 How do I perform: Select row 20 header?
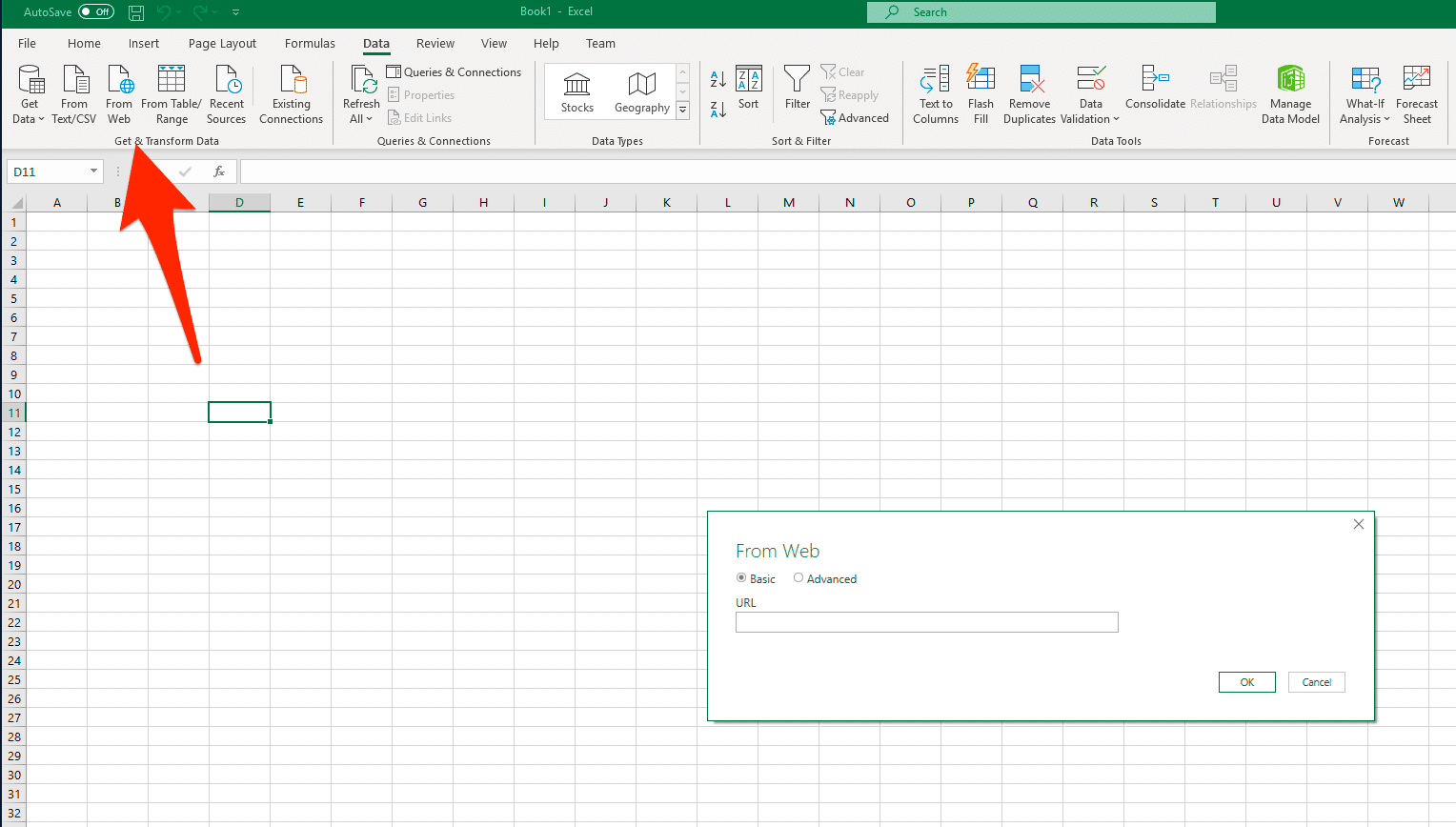pos(13,584)
